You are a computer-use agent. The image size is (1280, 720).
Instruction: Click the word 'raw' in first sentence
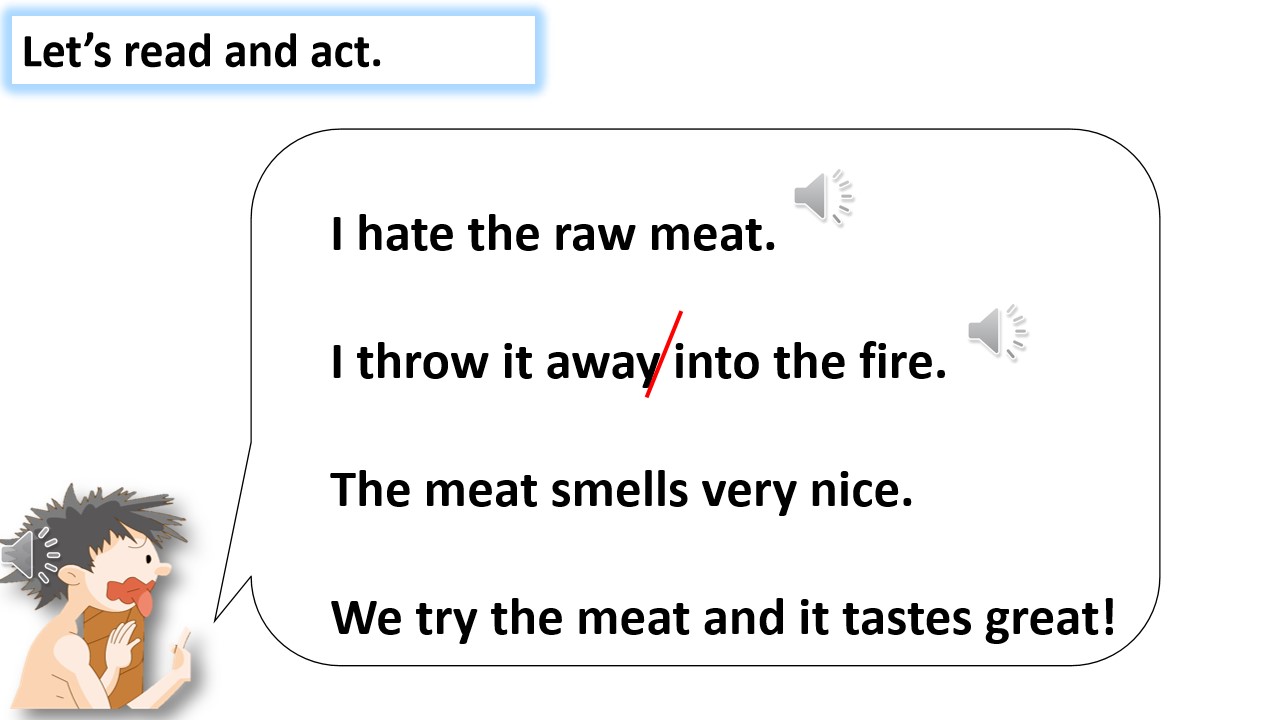point(593,235)
